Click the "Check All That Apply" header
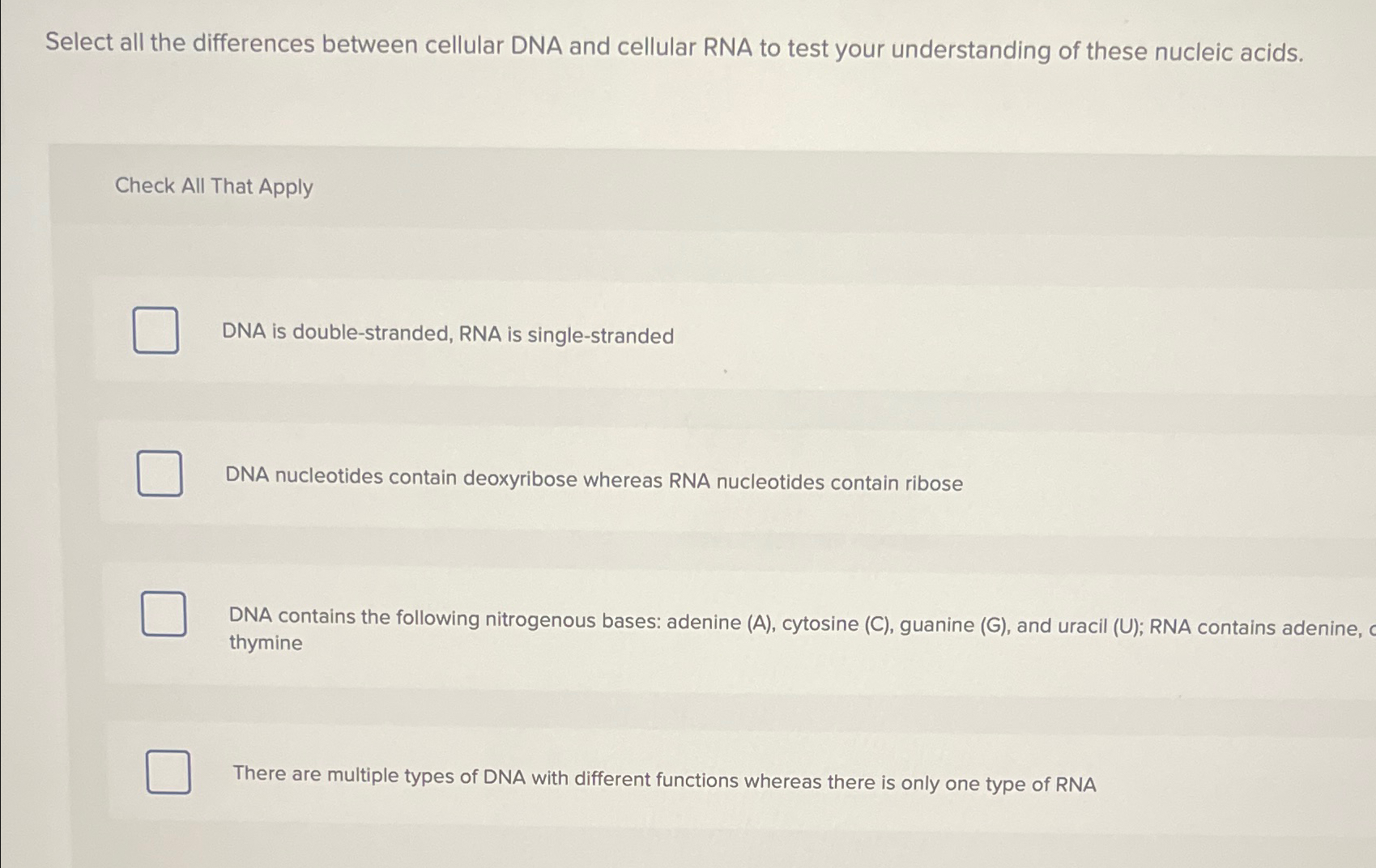This screenshot has height=868, width=1376. [214, 187]
